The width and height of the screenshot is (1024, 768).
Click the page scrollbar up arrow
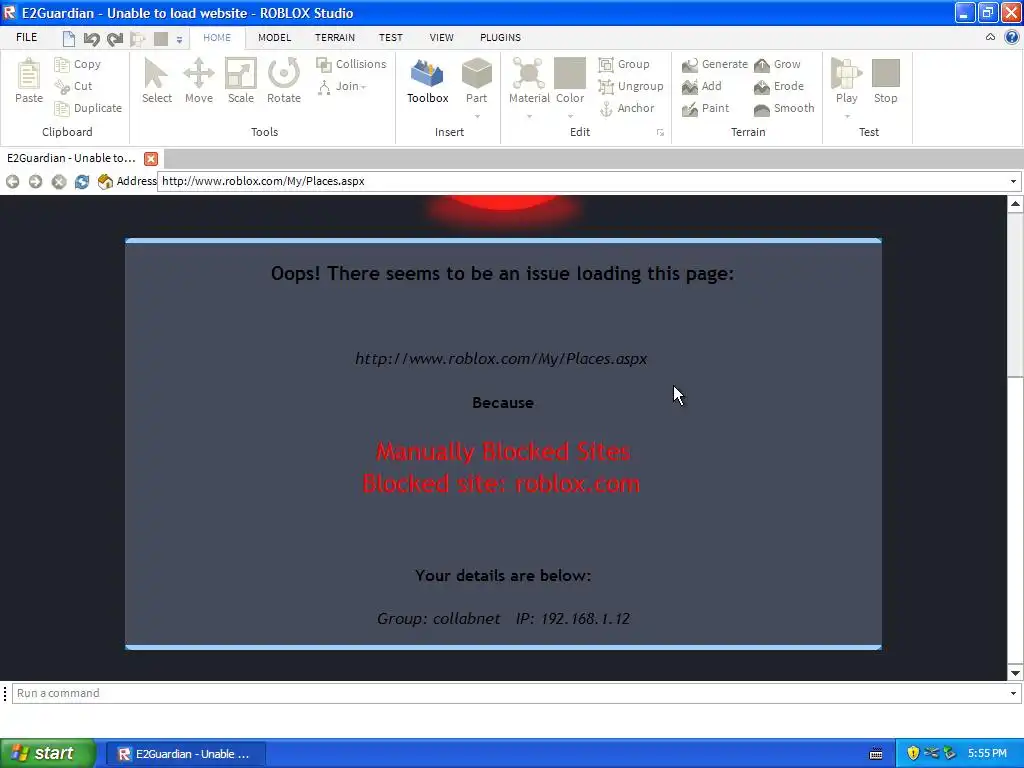coord(1016,204)
